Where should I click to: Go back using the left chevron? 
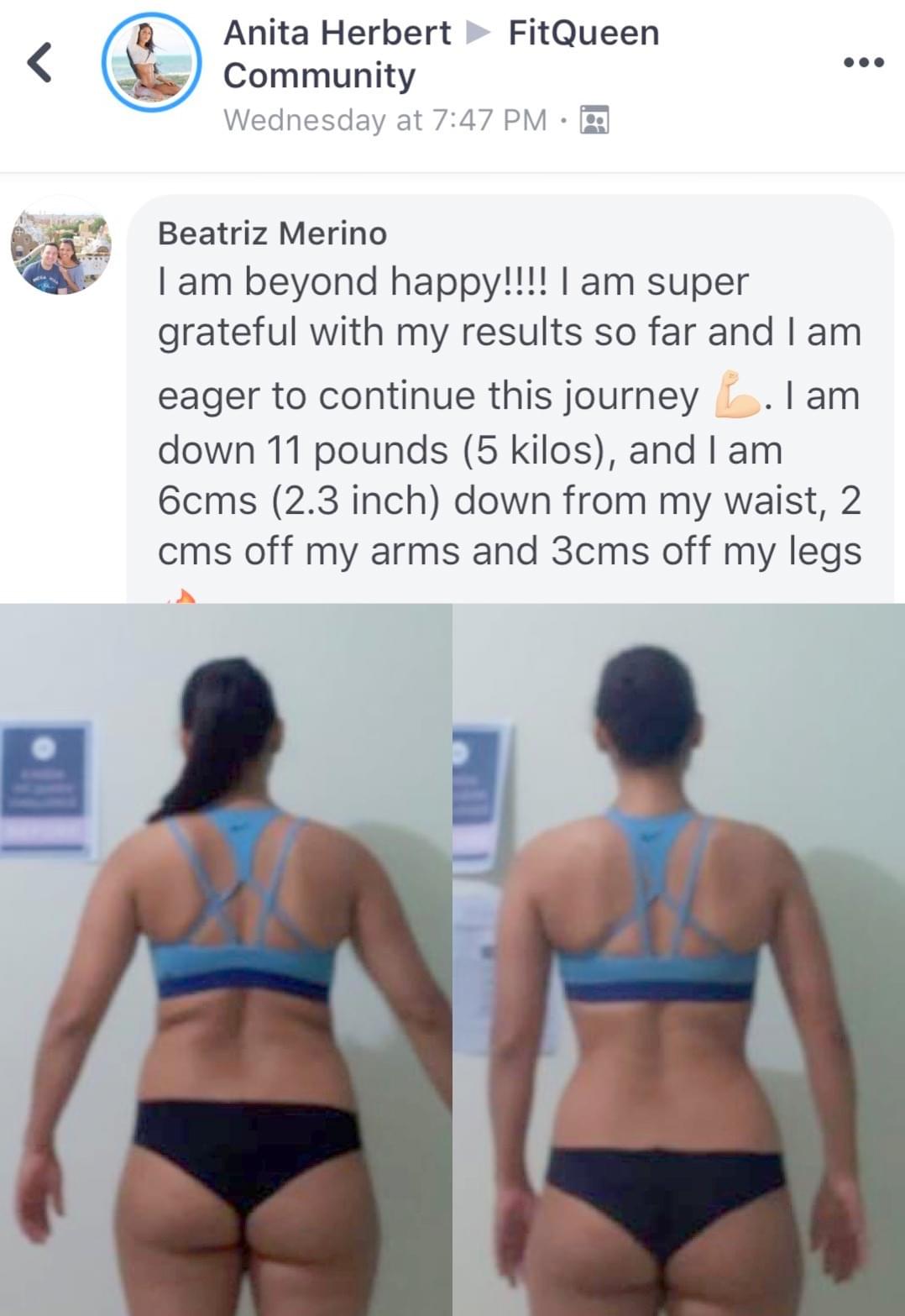point(39,63)
